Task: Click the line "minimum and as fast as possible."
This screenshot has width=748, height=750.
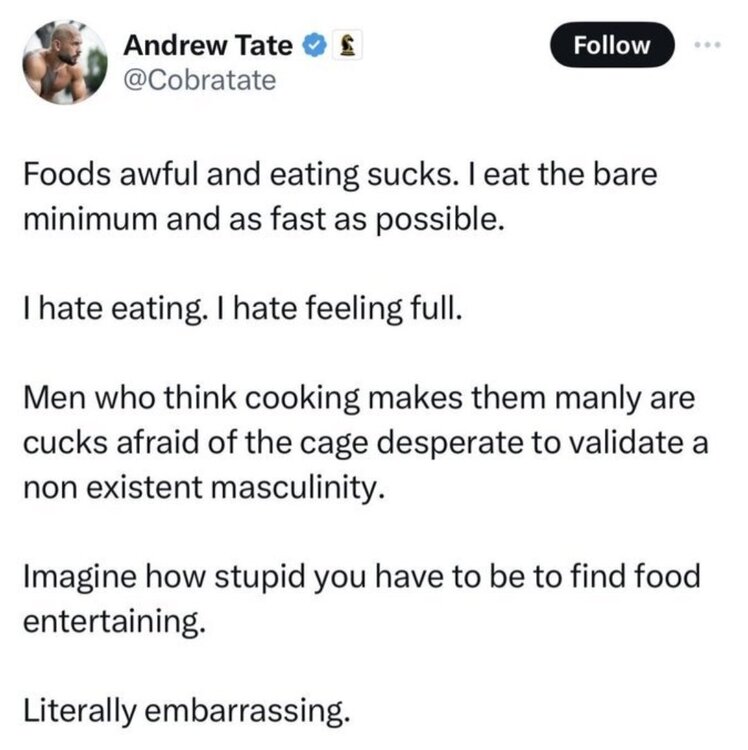Action: 259,219
